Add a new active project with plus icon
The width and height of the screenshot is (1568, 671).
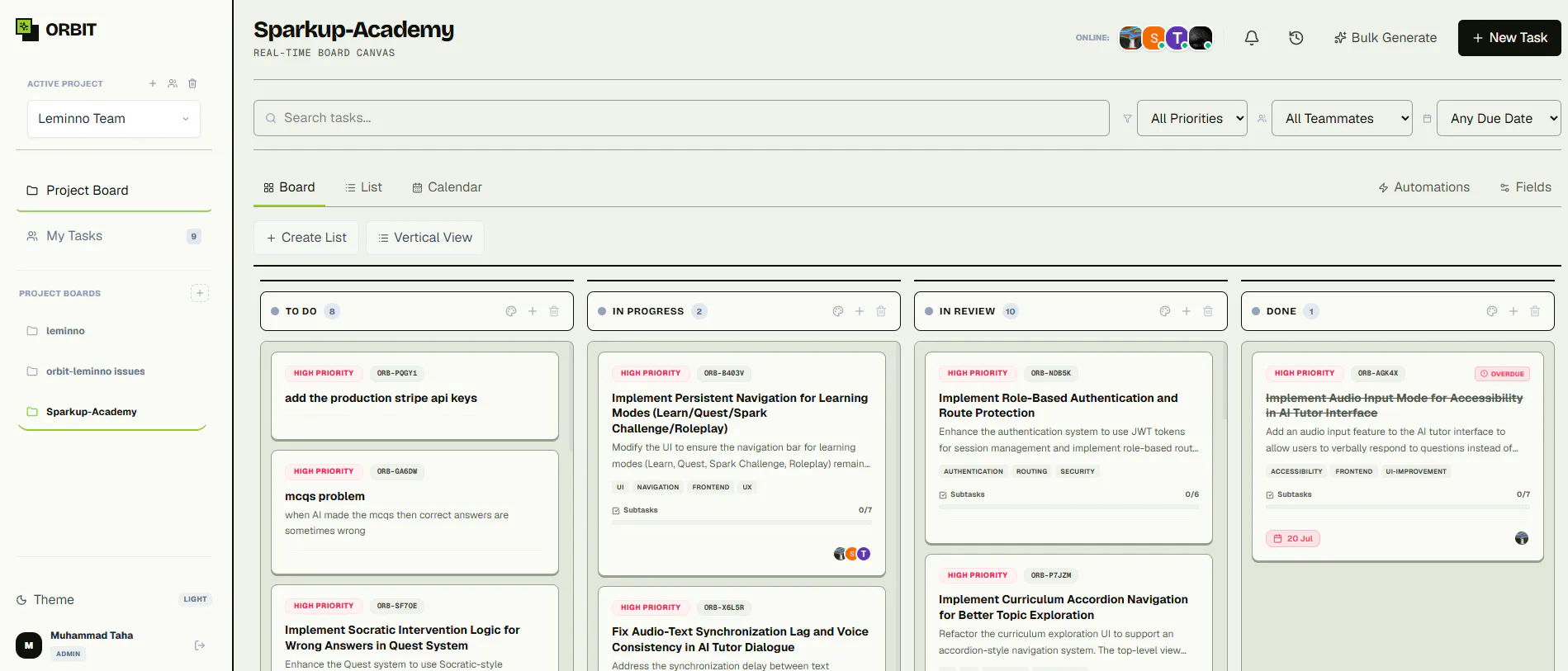(153, 83)
